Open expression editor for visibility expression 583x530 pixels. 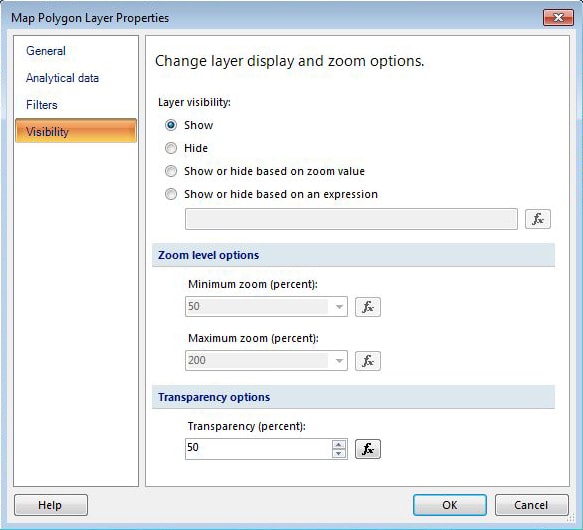[x=538, y=219]
